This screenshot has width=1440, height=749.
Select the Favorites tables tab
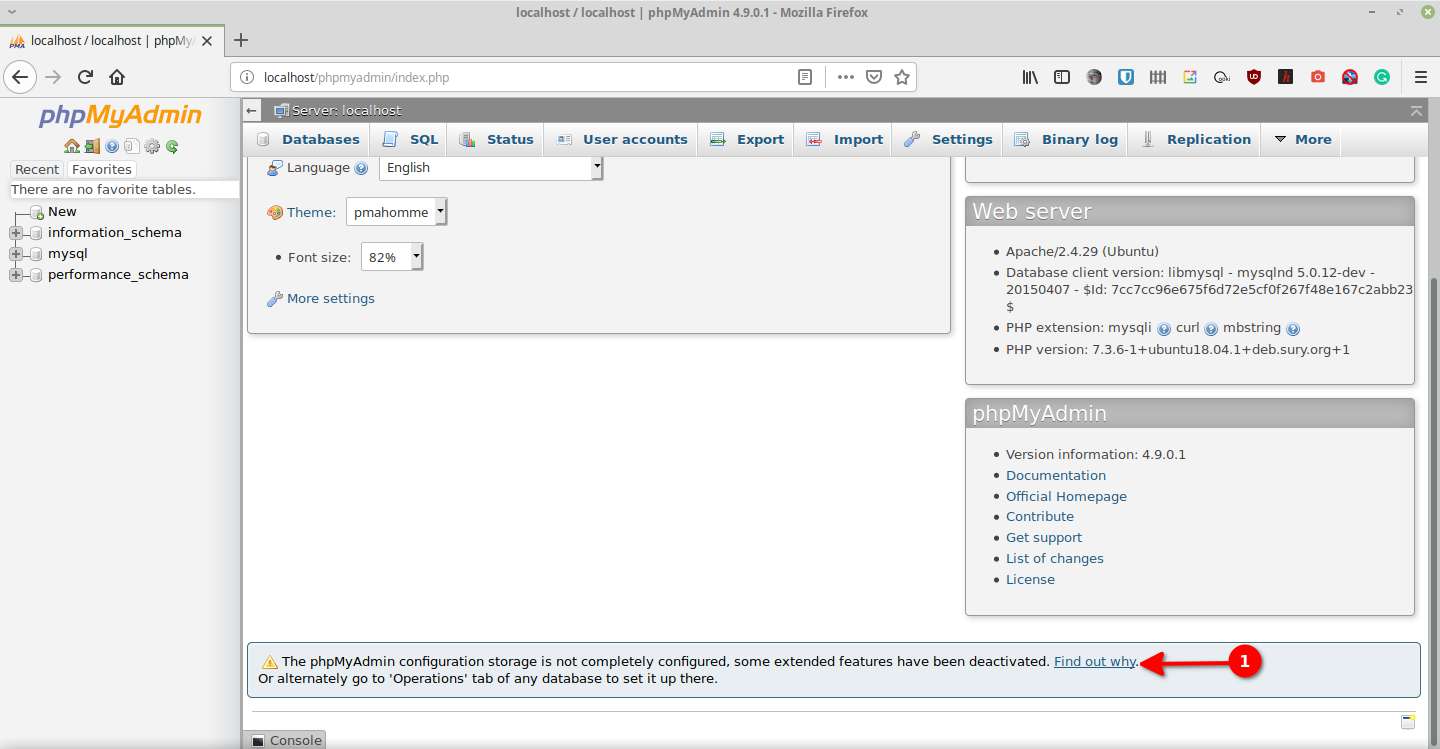(102, 169)
